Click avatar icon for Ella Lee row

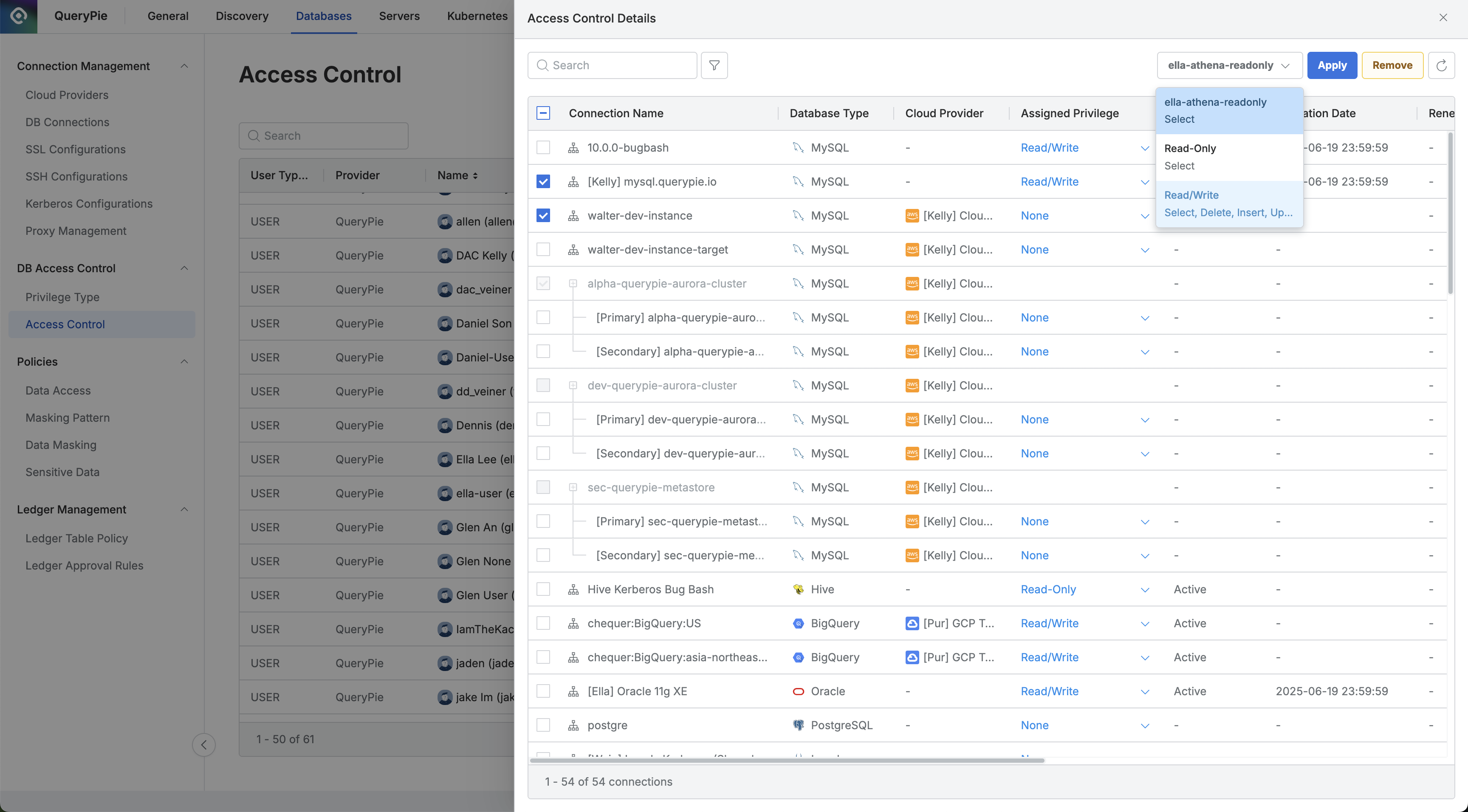[x=445, y=459]
